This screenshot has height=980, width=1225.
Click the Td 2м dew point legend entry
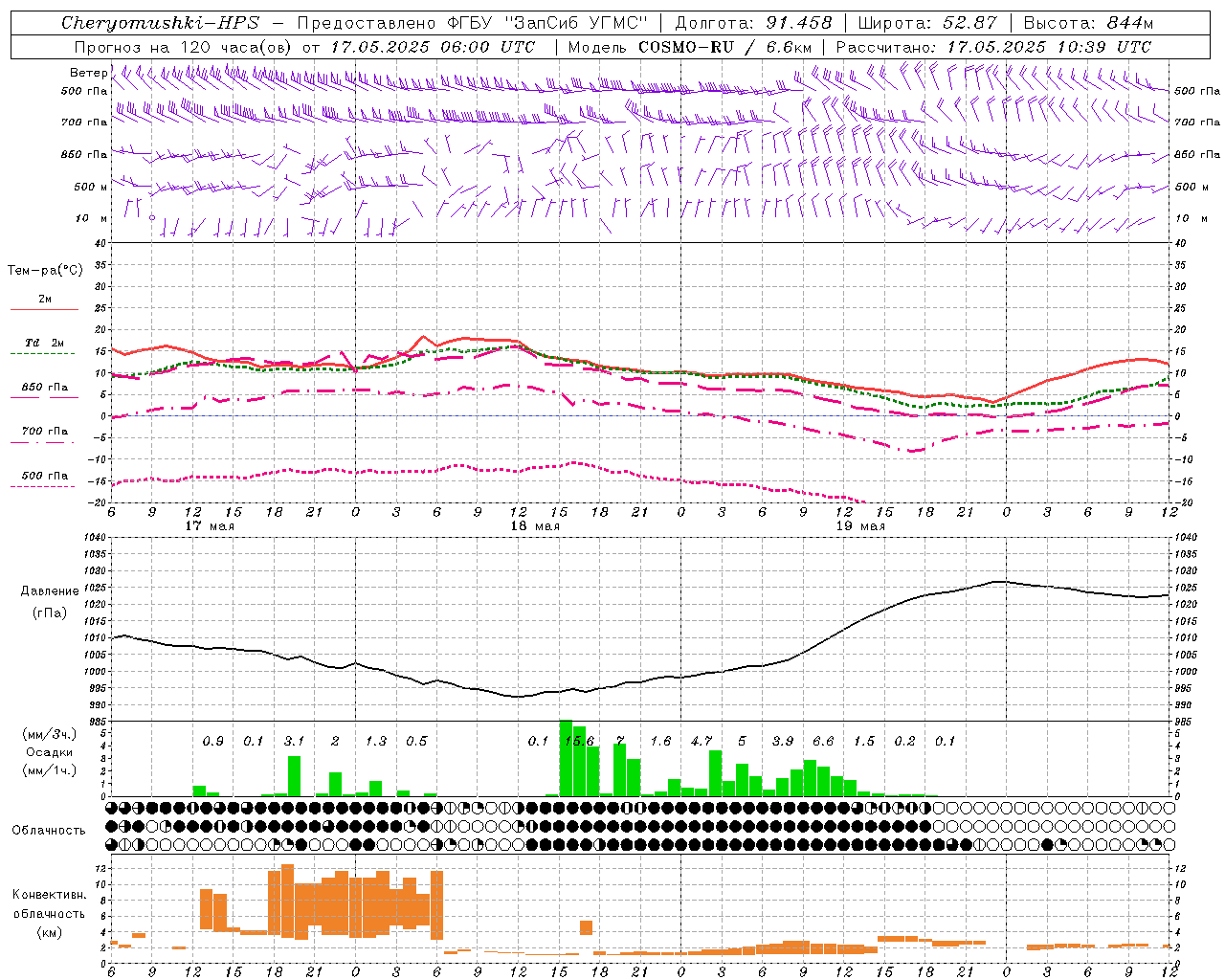pyautogui.click(x=44, y=343)
